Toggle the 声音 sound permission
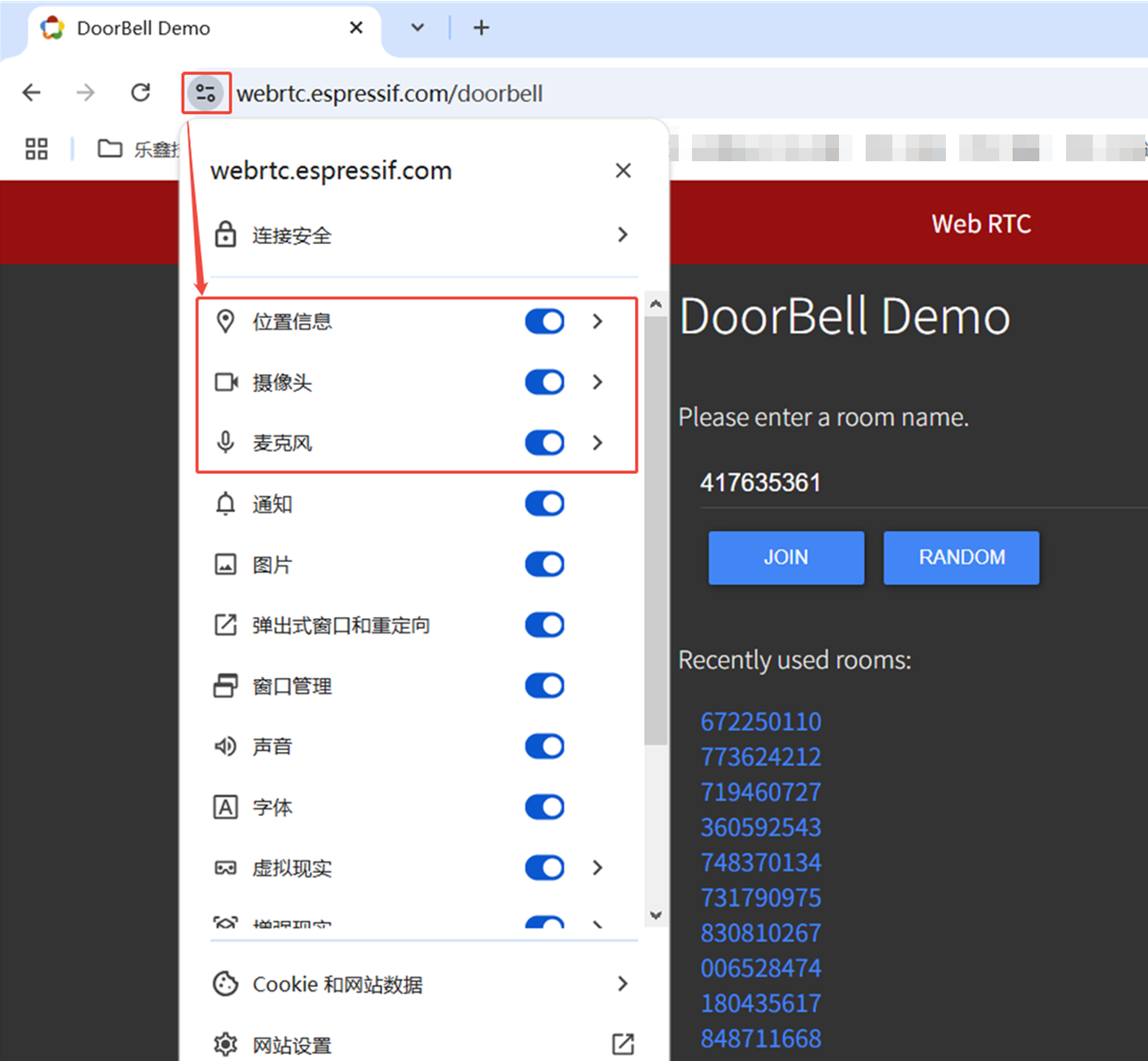The width and height of the screenshot is (1148, 1061). point(544,746)
